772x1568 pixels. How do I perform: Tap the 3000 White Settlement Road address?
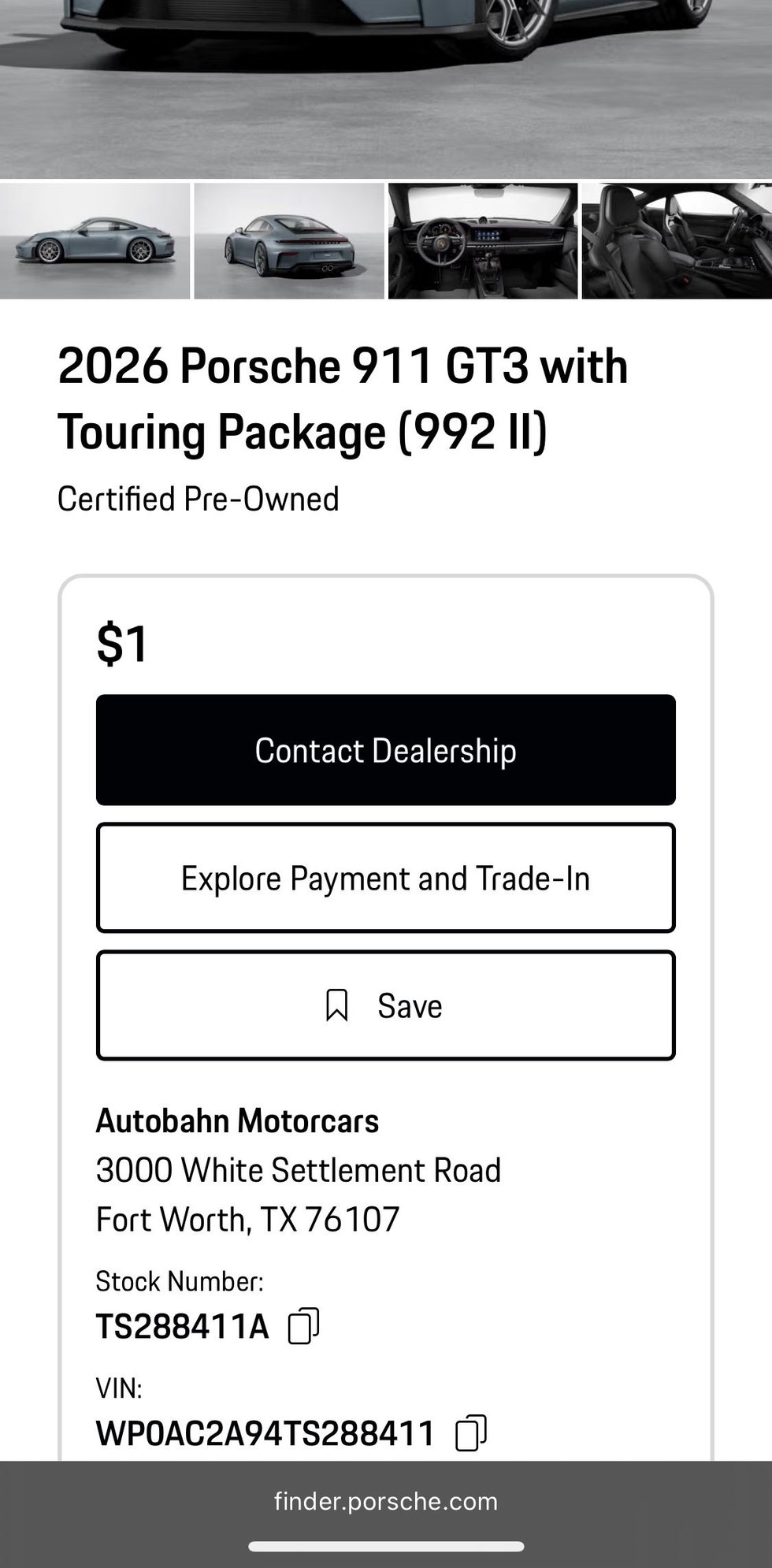click(298, 1170)
